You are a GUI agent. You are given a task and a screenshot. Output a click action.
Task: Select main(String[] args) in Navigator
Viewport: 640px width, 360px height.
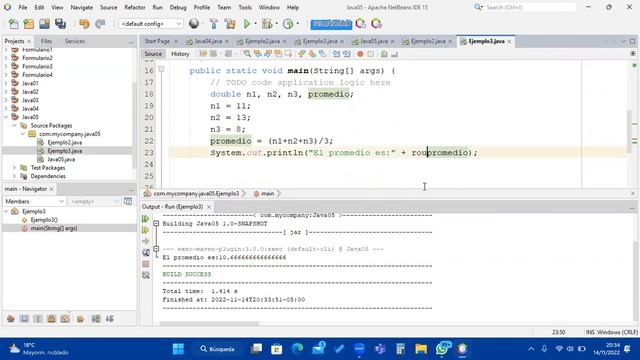click(53, 228)
